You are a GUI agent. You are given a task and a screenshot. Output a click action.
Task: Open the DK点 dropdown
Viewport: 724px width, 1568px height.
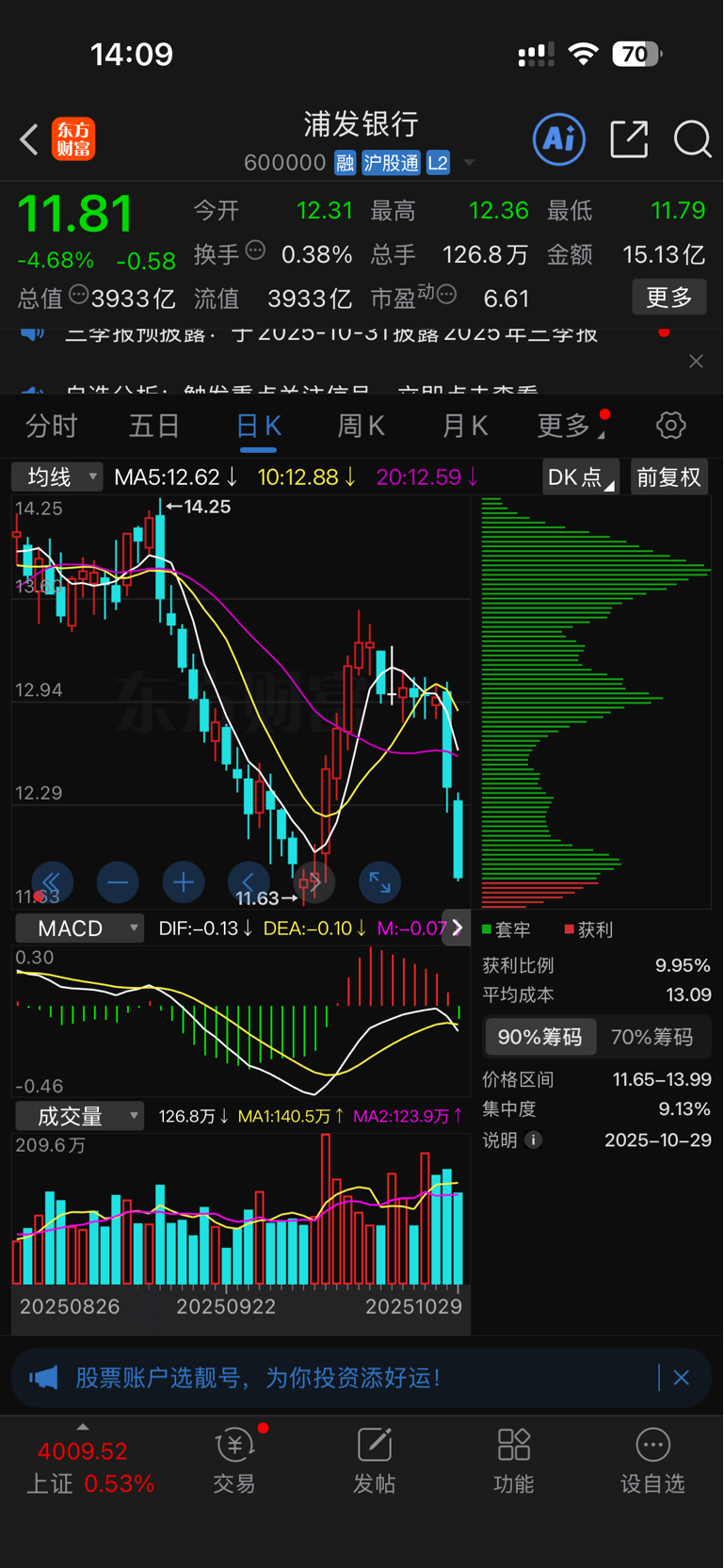pos(581,477)
